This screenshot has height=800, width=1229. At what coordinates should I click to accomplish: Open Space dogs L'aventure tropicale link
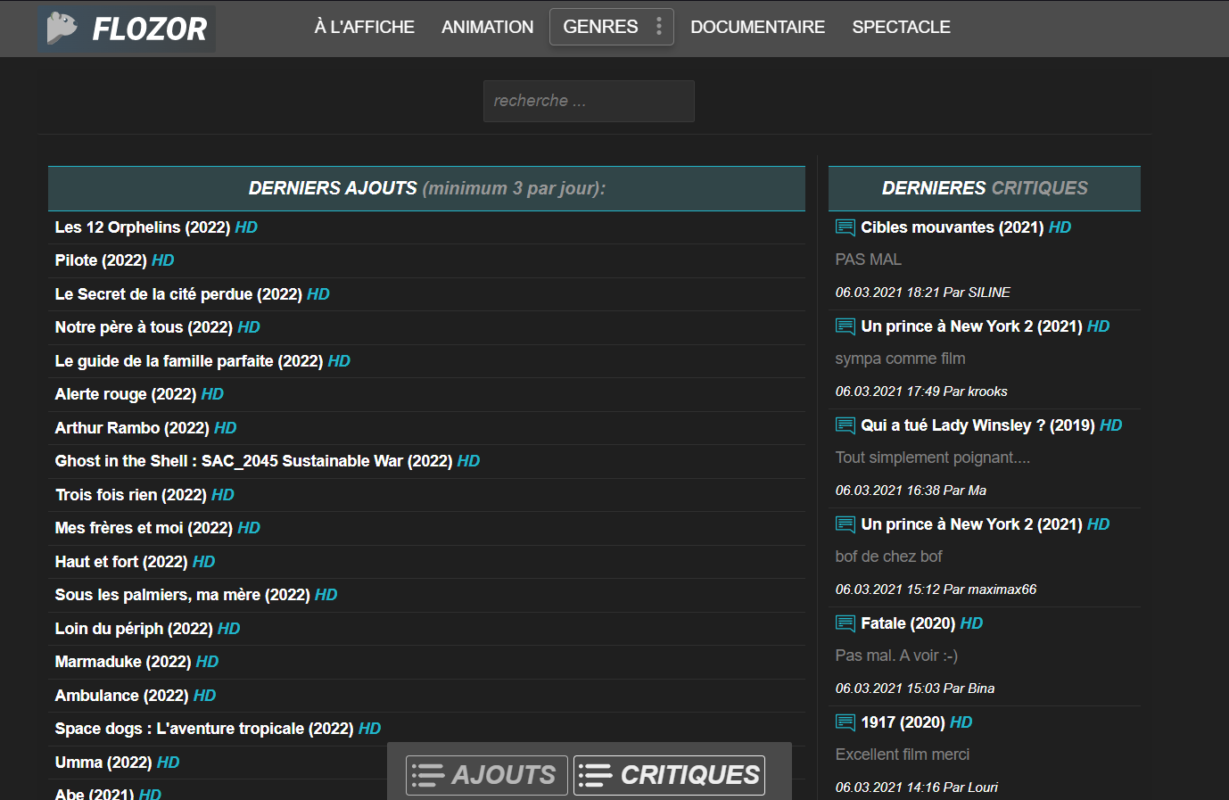[x=218, y=729]
